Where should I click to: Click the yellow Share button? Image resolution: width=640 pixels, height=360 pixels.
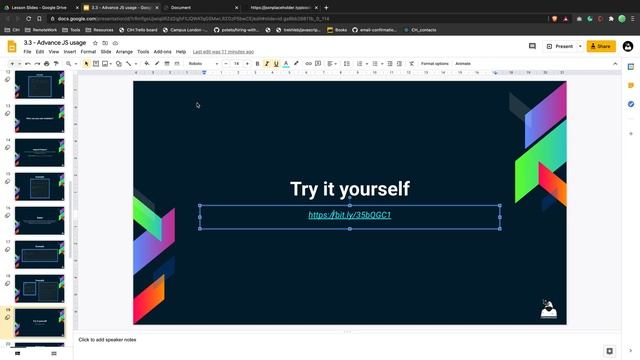point(601,46)
